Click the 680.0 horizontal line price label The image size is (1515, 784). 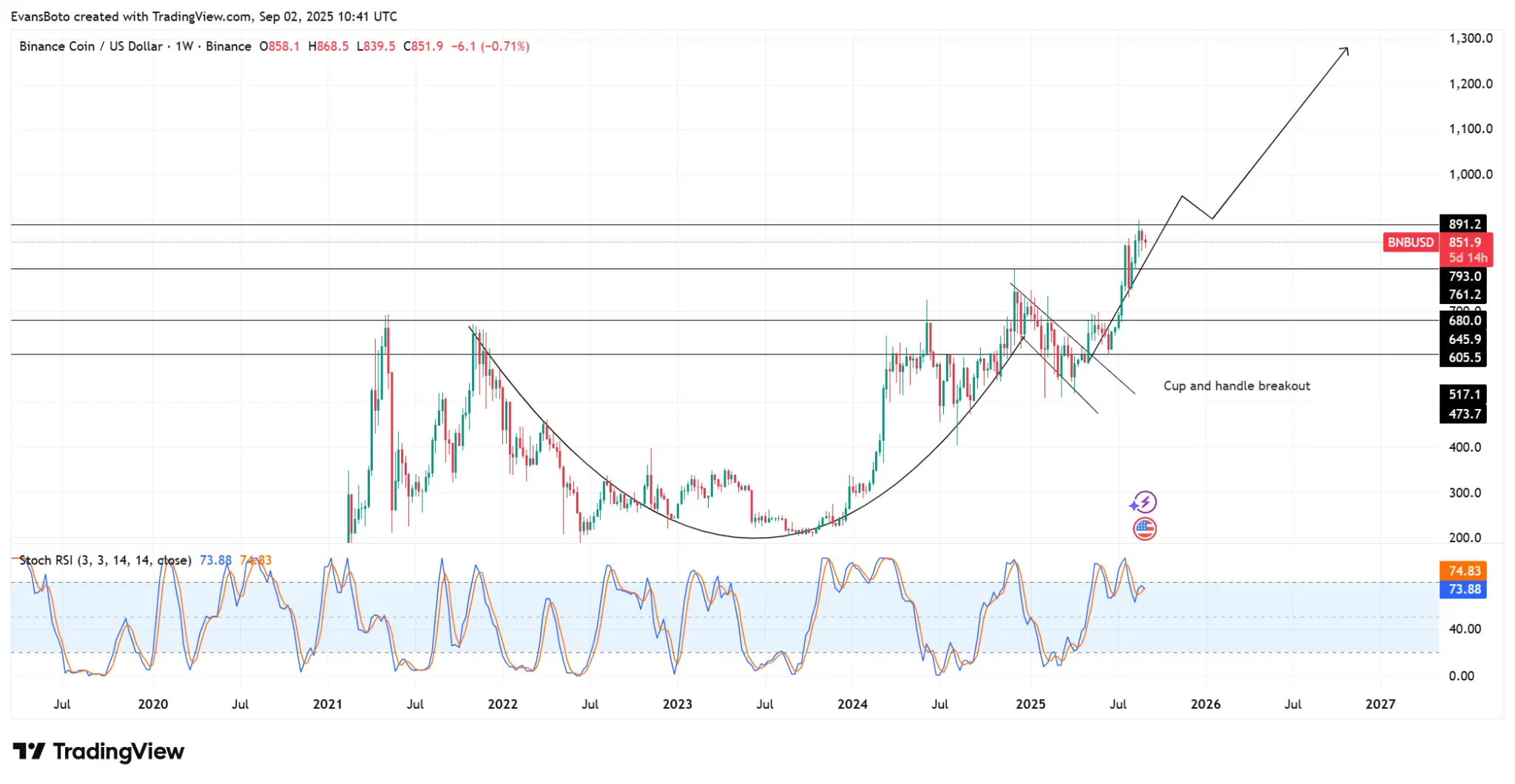pos(1465,321)
